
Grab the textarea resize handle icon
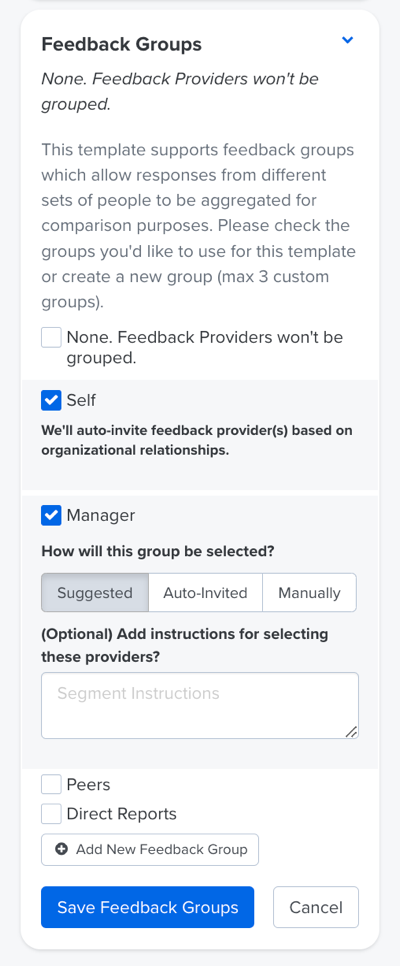point(351,731)
